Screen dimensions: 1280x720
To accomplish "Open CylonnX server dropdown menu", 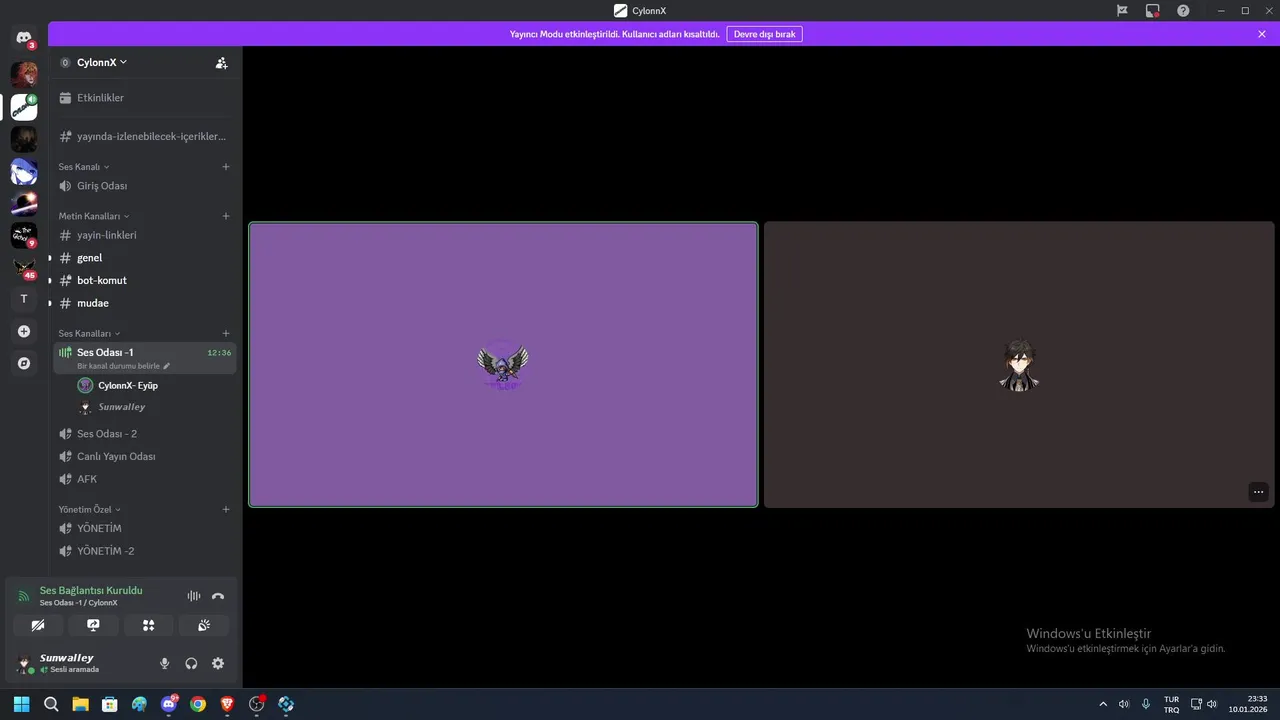I will 102,62.
